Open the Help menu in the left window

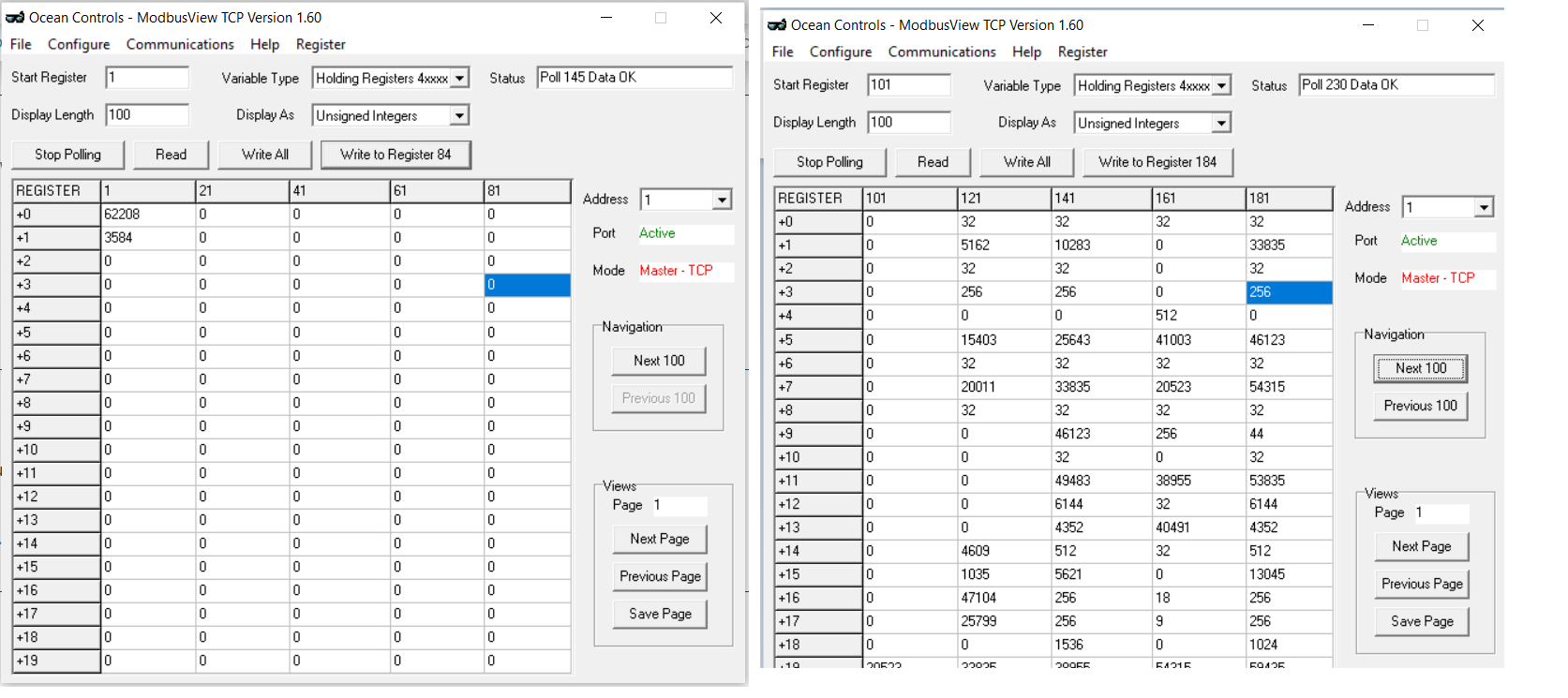click(x=264, y=44)
